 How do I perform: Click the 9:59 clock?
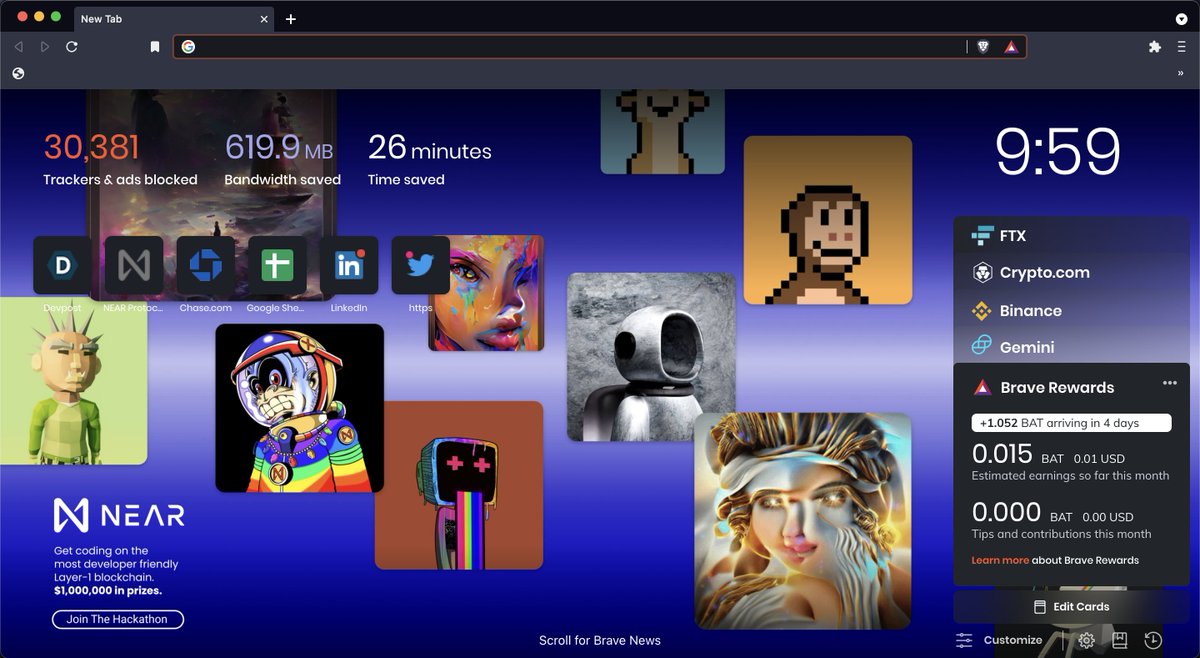click(1058, 152)
